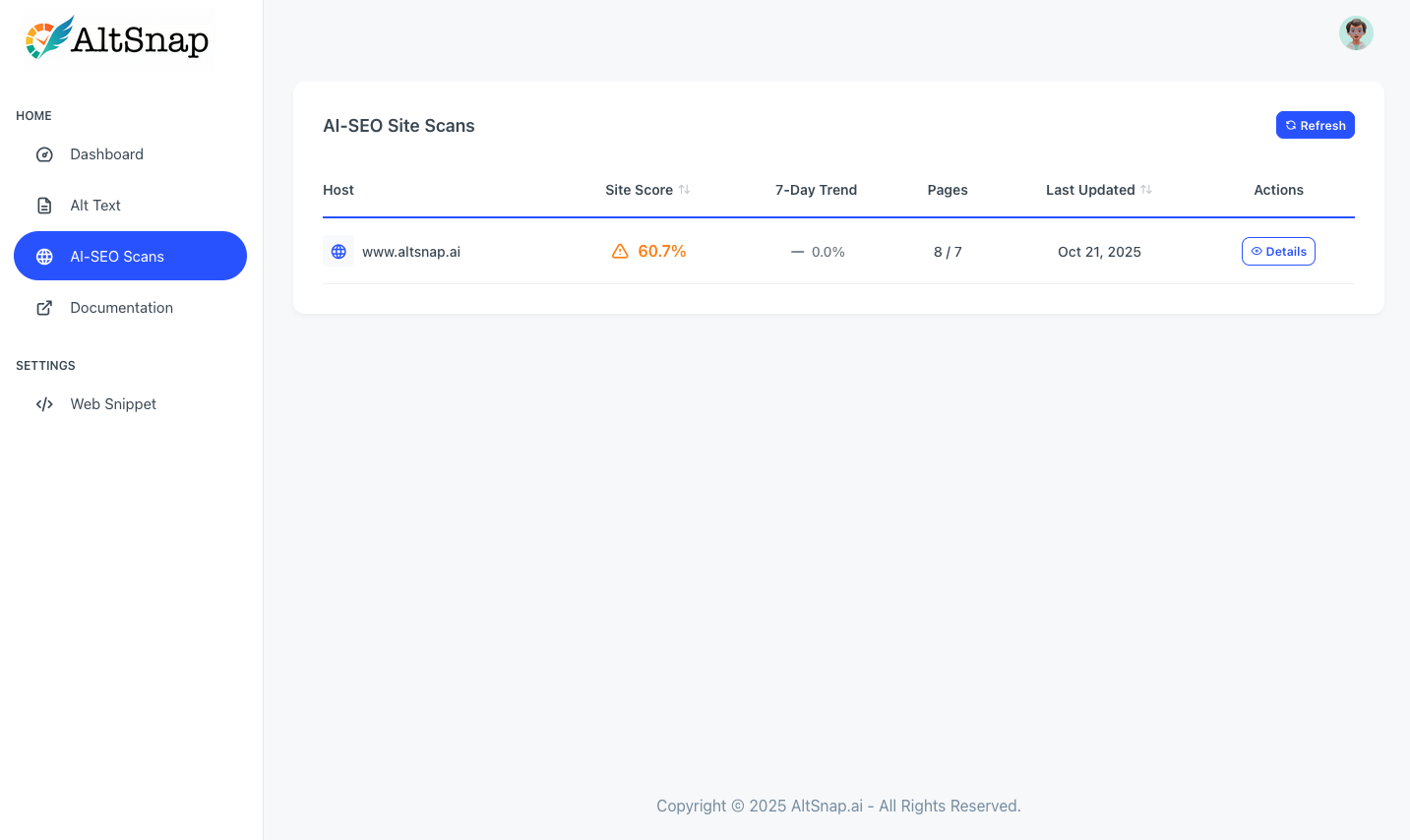Viewport: 1410px width, 840px height.
Task: Click the www.altsnap.ai host name
Action: pos(411,252)
